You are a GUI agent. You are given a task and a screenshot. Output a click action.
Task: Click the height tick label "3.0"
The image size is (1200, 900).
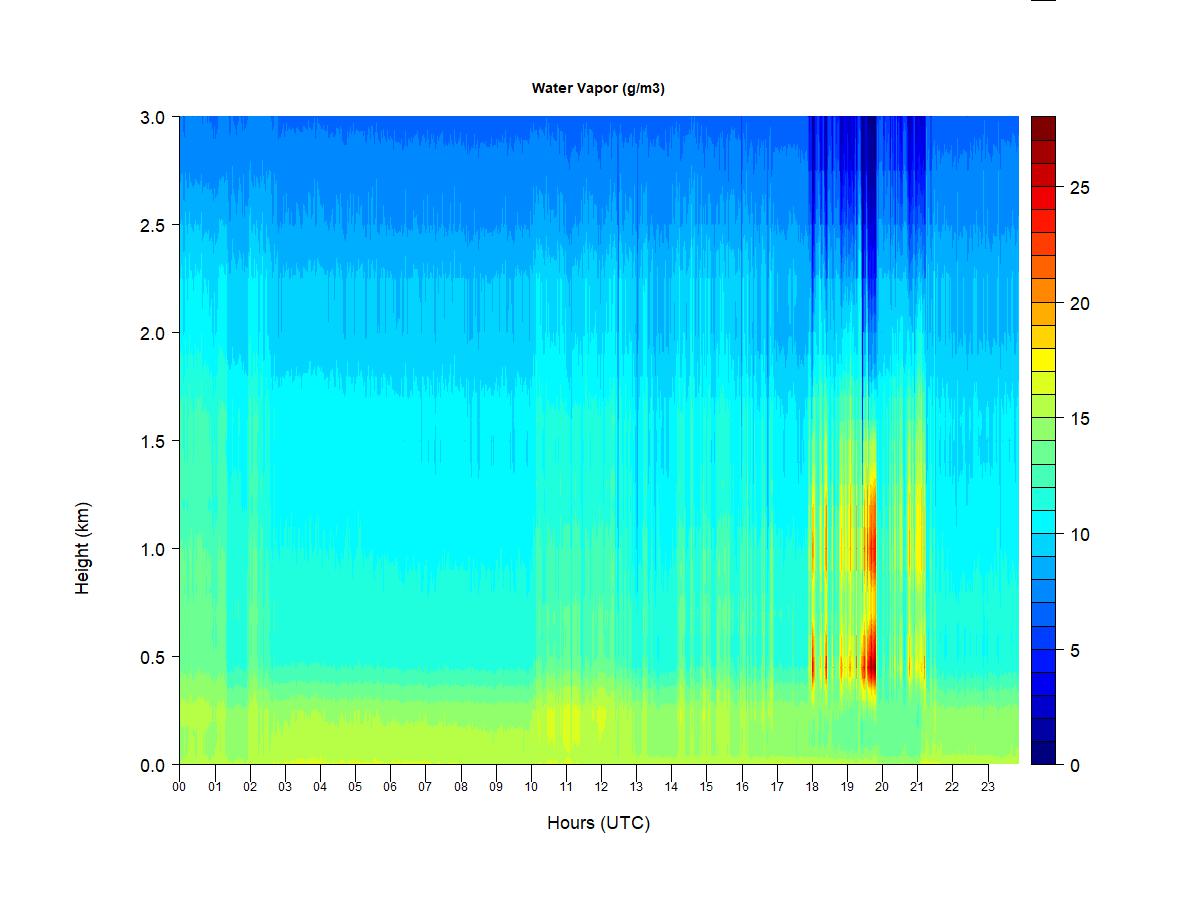[x=151, y=117]
